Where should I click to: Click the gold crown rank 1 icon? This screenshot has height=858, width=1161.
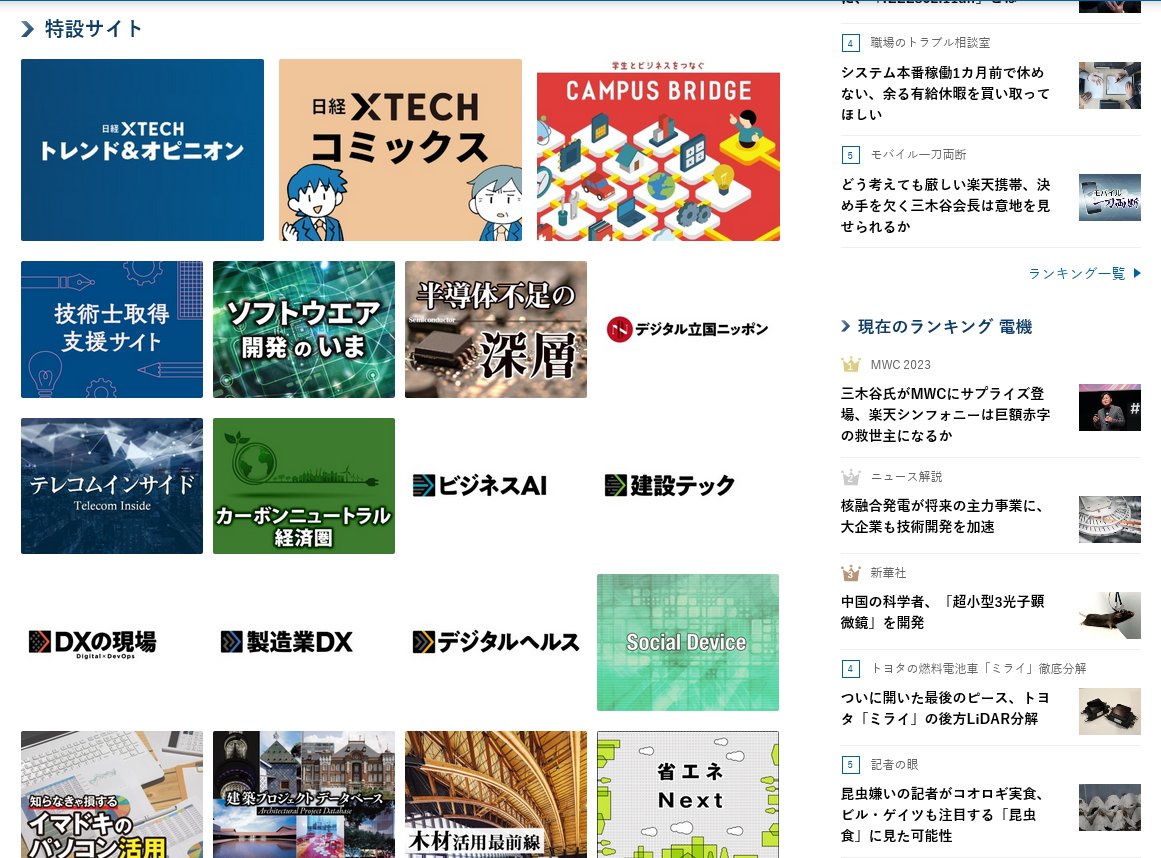851,364
